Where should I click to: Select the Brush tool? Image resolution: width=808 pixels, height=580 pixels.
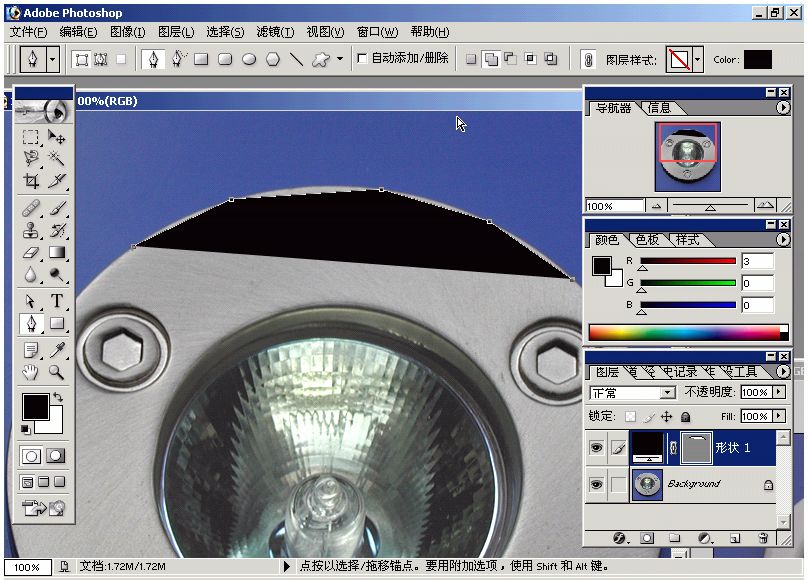coord(56,208)
